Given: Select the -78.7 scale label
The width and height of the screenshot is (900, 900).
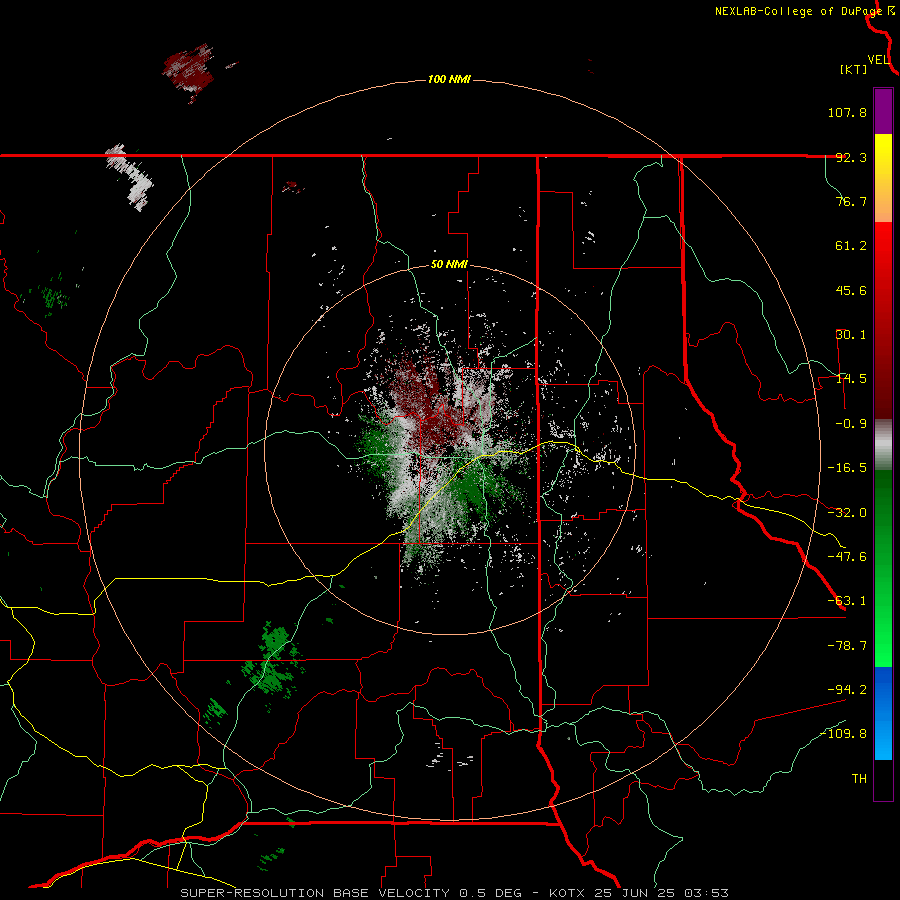Looking at the screenshot, I should pos(847,646).
